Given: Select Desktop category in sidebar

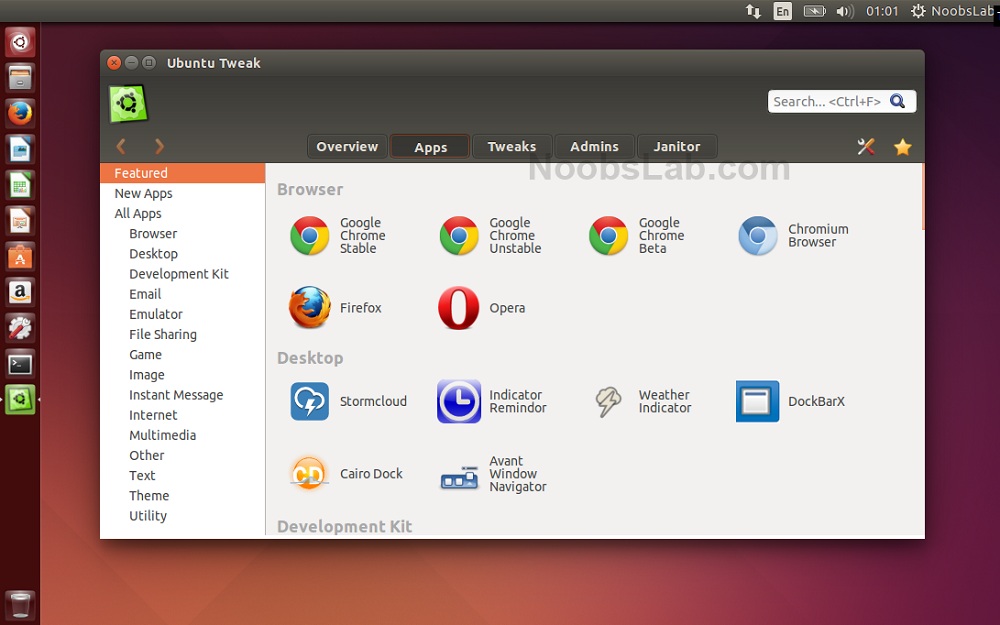Looking at the screenshot, I should point(182,254).
